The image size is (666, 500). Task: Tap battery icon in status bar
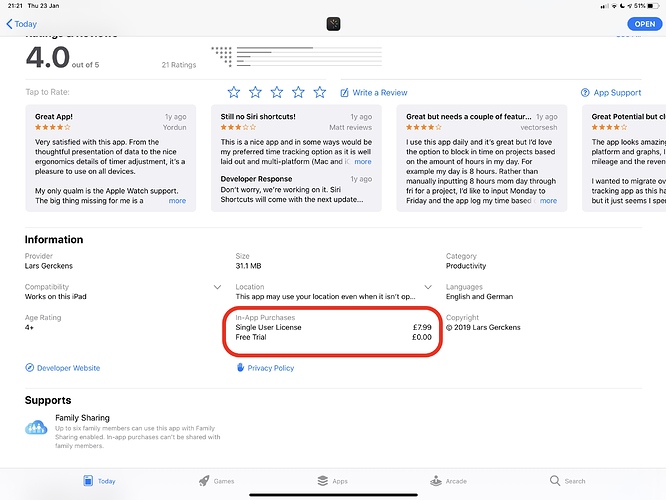(653, 6)
